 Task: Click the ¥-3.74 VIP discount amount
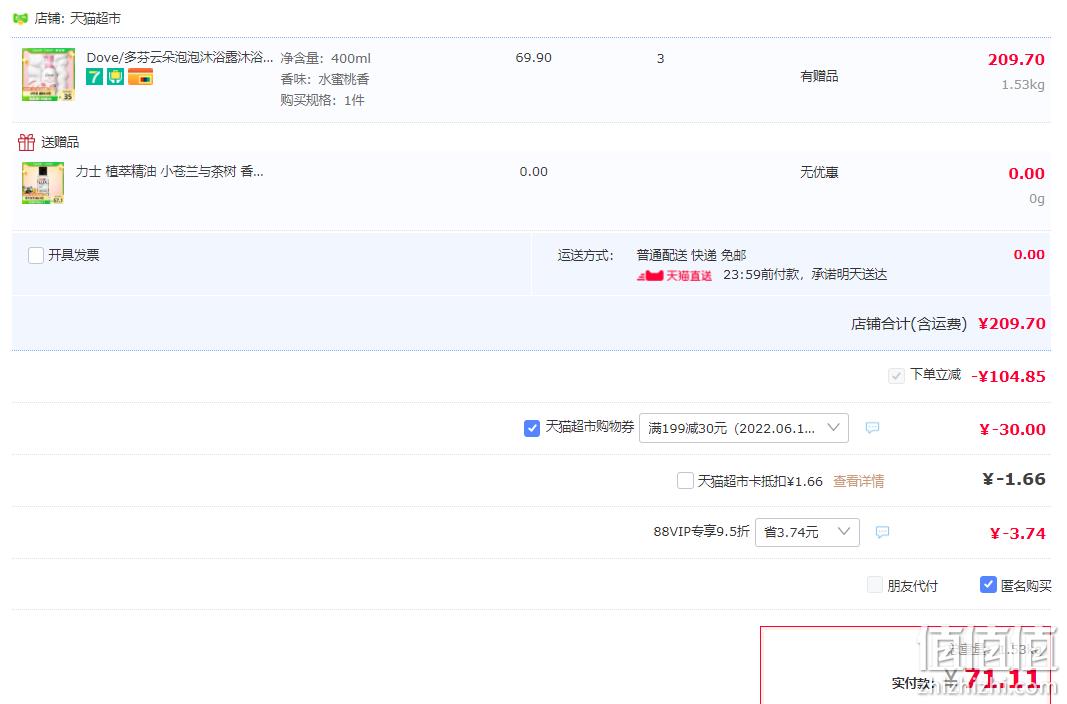(x=1017, y=534)
